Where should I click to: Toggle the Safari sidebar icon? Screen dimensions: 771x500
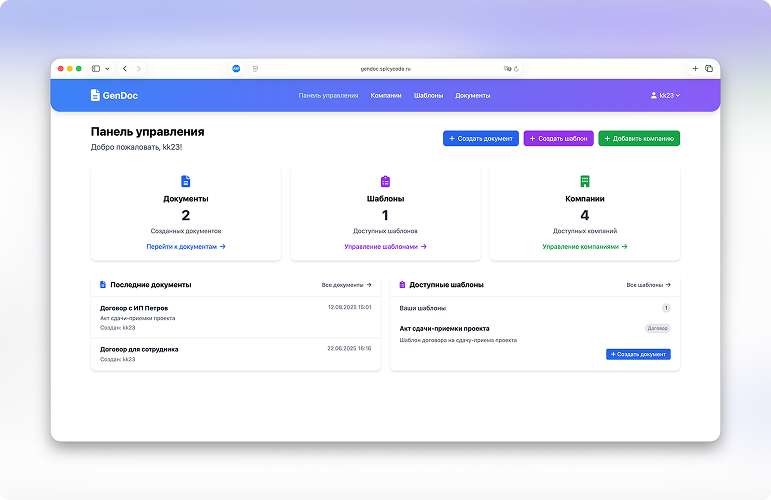tap(96, 68)
